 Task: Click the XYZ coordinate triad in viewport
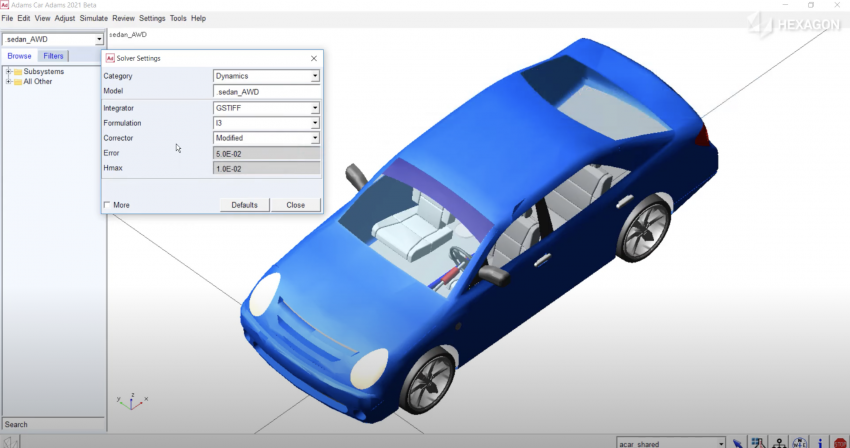pos(132,402)
